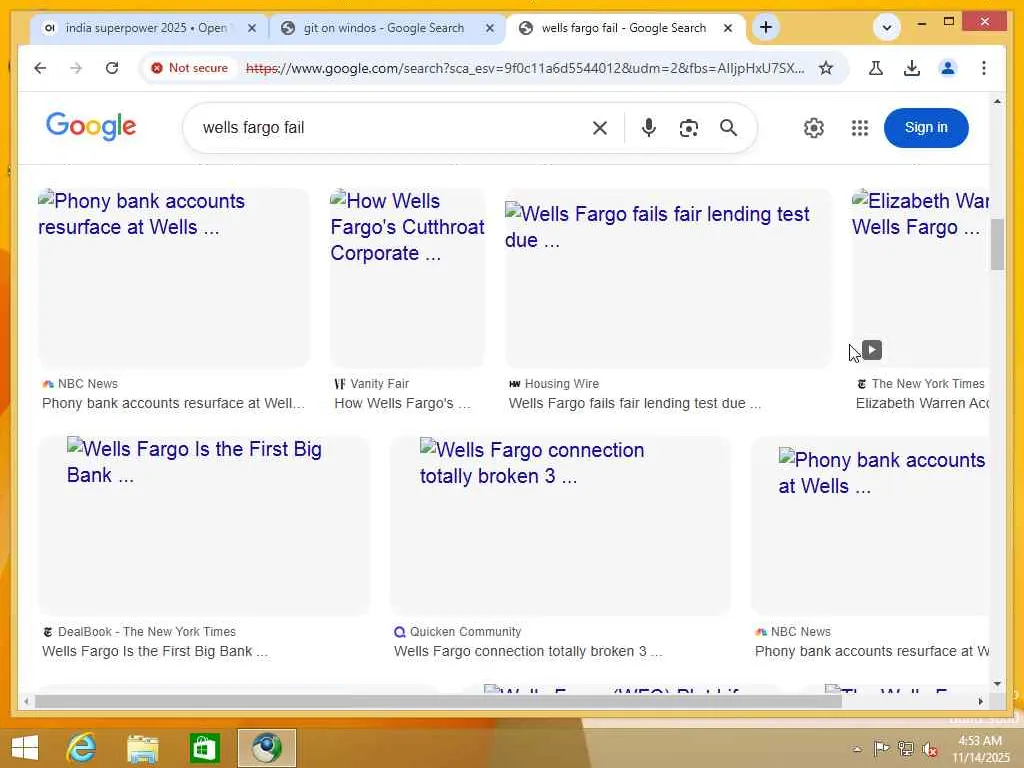This screenshot has height=768, width=1024.
Task: Click vertical scrollbar up arrow
Action: click(x=997, y=101)
